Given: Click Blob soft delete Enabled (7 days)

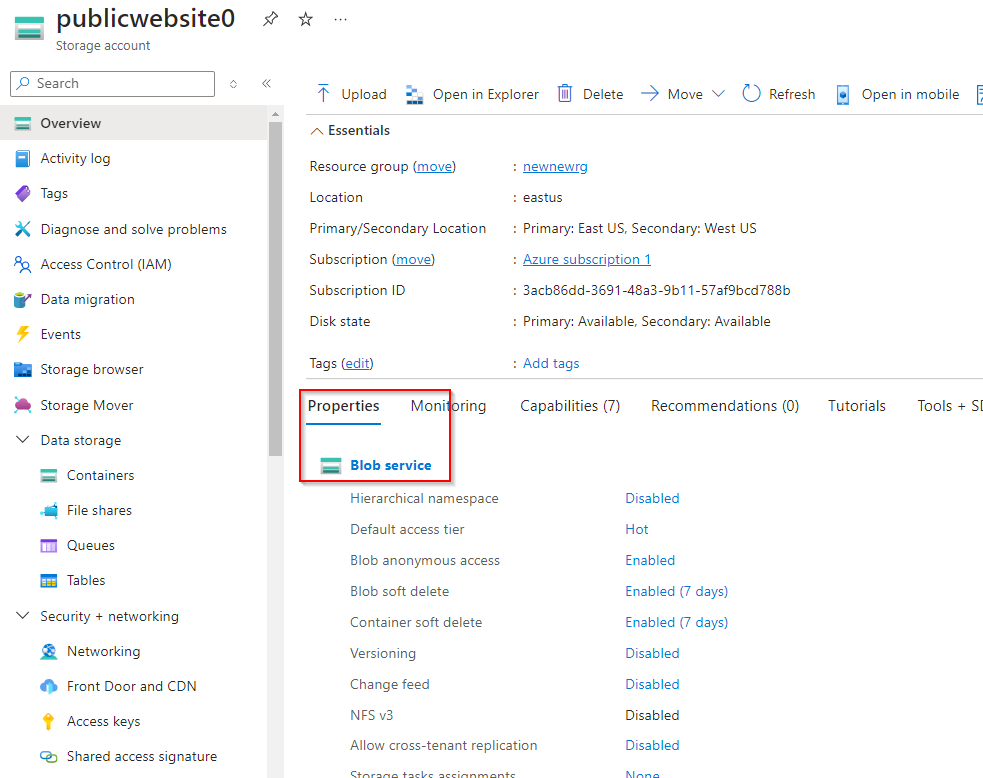Looking at the screenshot, I should click(676, 591).
